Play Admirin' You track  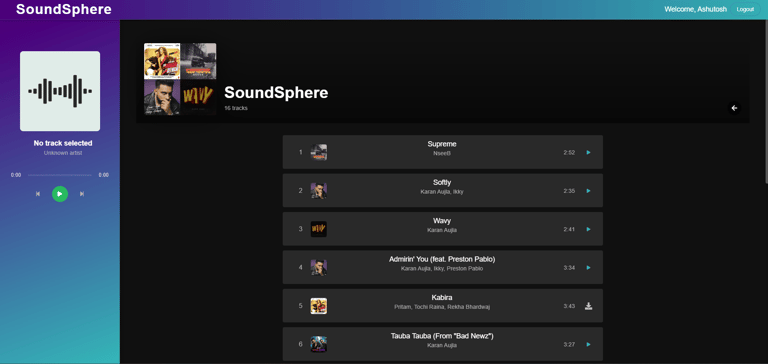point(588,267)
